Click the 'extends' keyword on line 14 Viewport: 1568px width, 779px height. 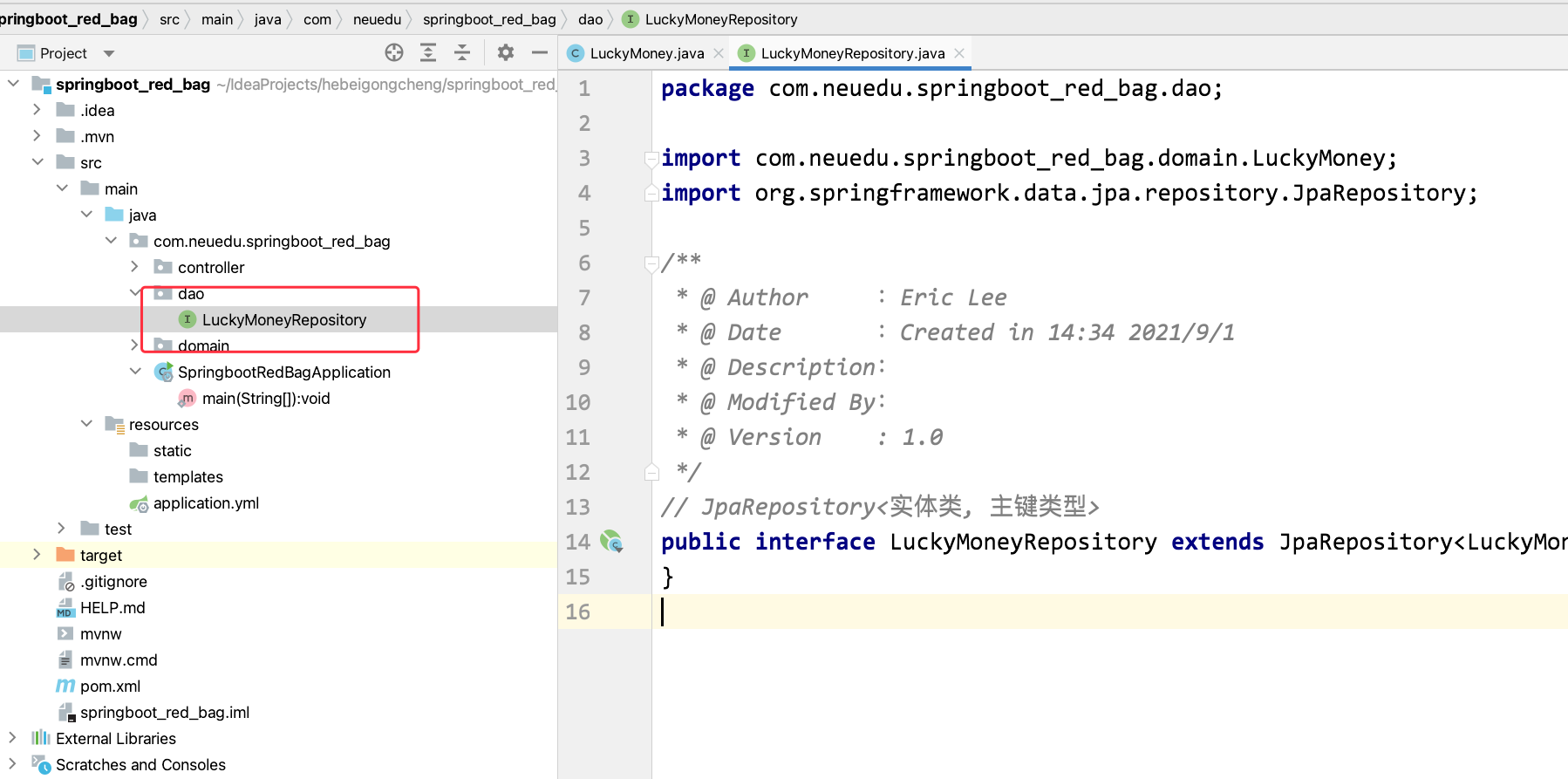pos(1217,542)
